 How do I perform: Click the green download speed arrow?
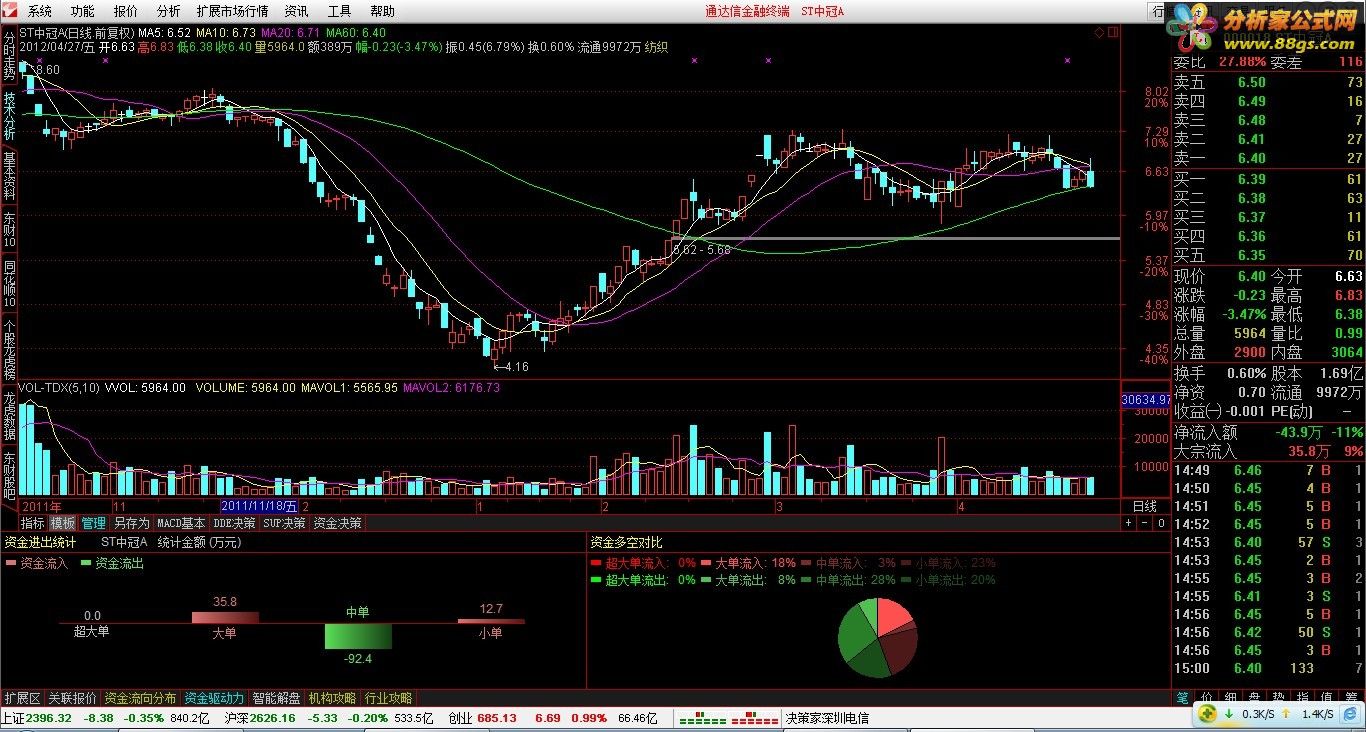[1227, 714]
